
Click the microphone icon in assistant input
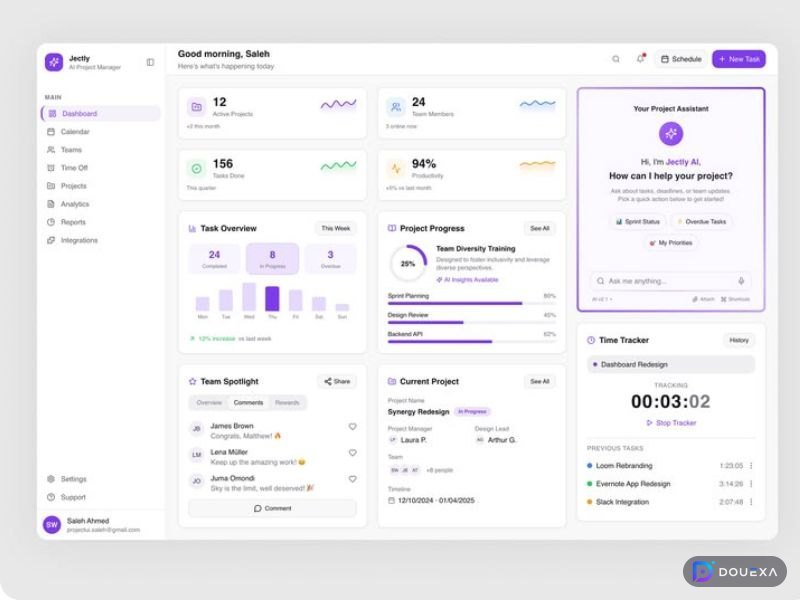(741, 281)
